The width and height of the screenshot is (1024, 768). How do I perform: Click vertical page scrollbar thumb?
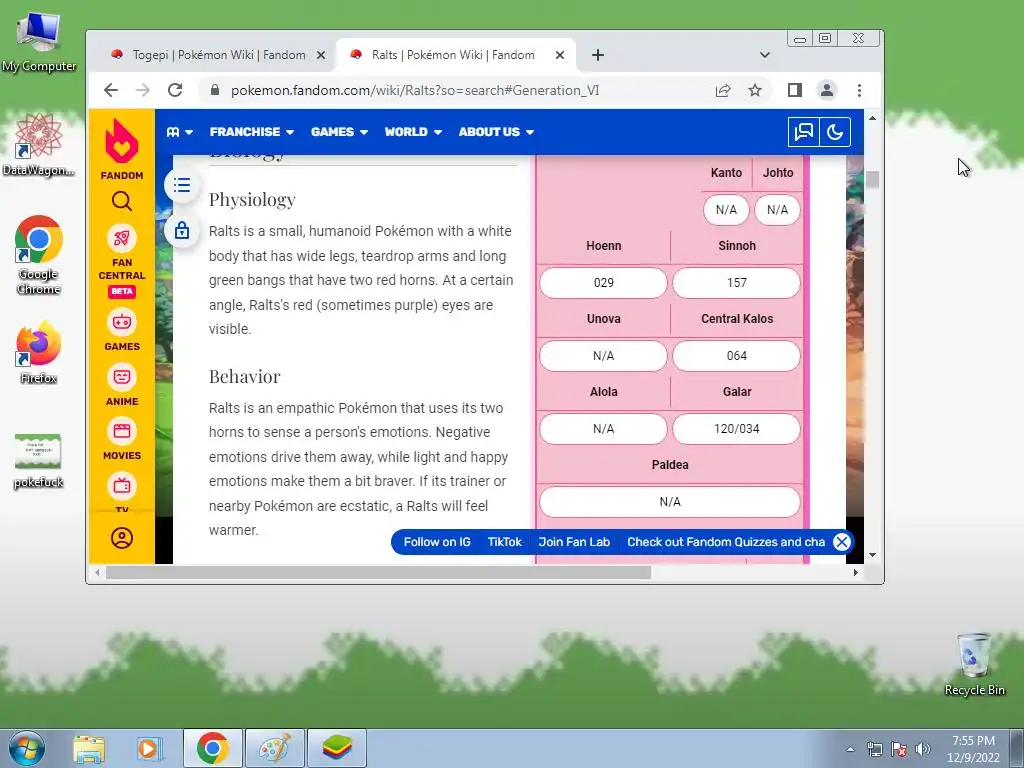coord(872,180)
